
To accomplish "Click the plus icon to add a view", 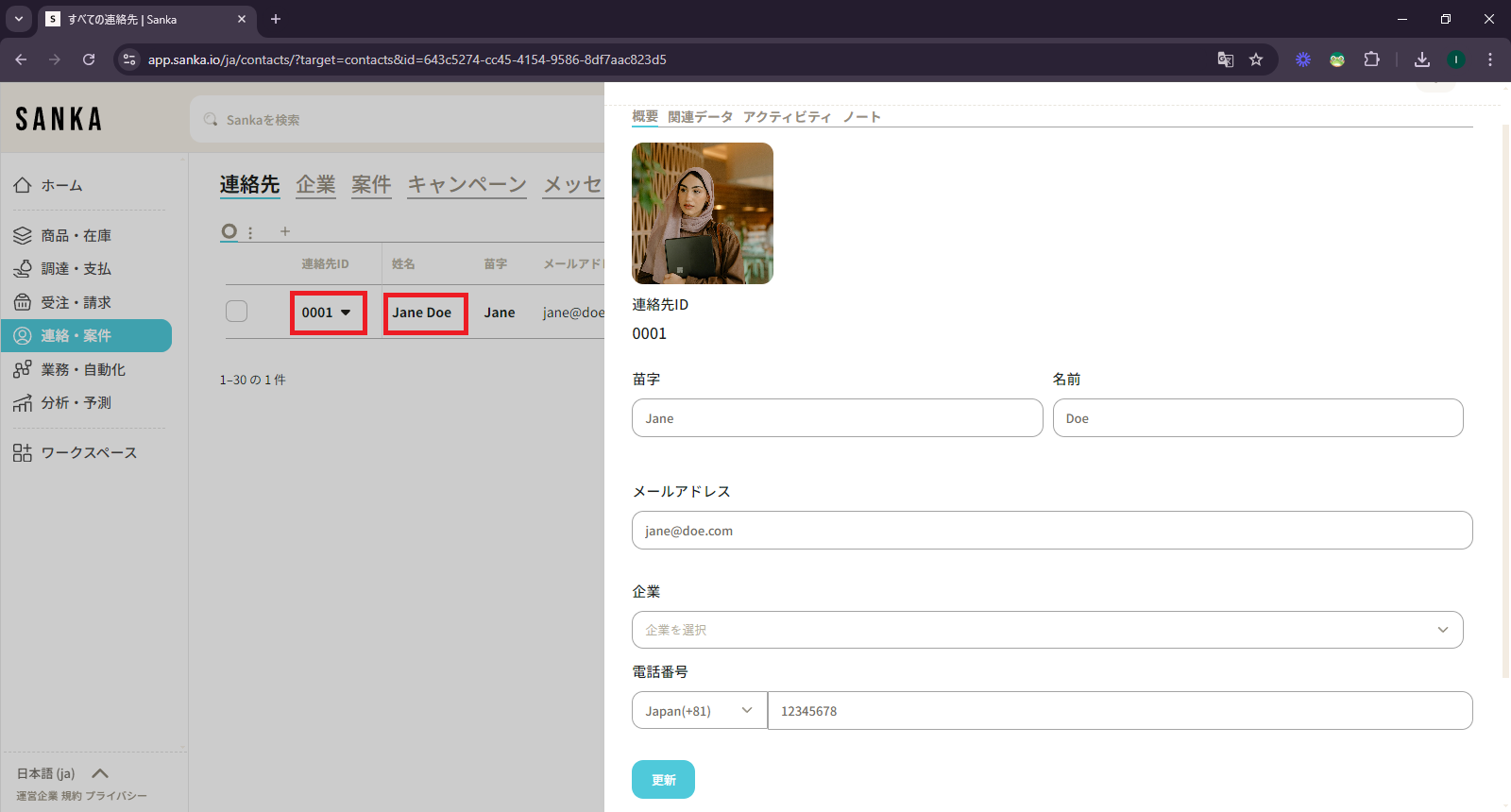I will pos(285,231).
